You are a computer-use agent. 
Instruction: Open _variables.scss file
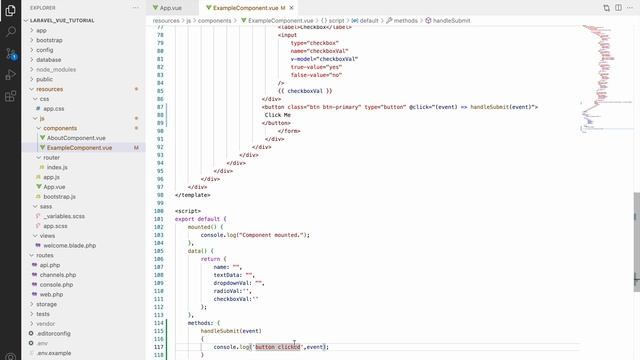coord(64,216)
